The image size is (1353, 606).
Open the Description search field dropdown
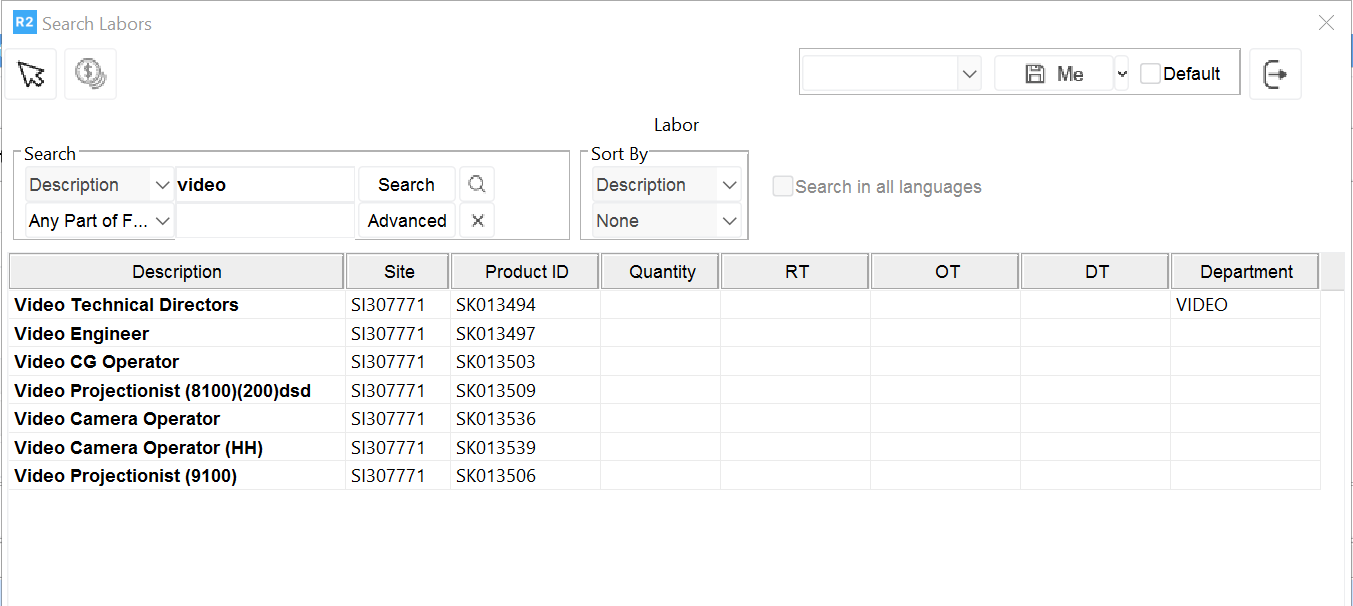[162, 185]
